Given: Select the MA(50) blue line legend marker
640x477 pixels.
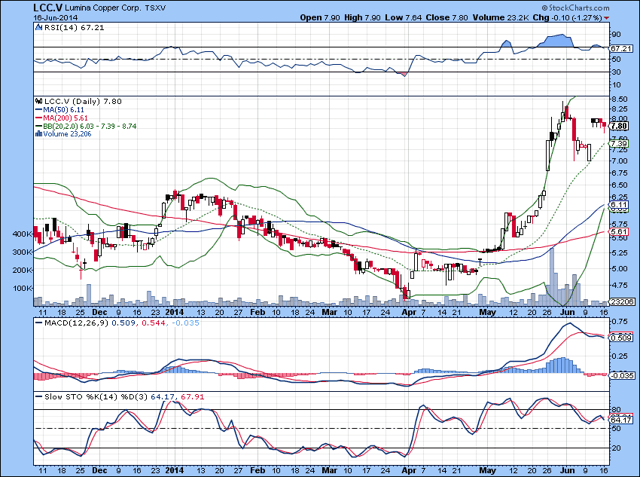Looking at the screenshot, I should pos(39,110).
